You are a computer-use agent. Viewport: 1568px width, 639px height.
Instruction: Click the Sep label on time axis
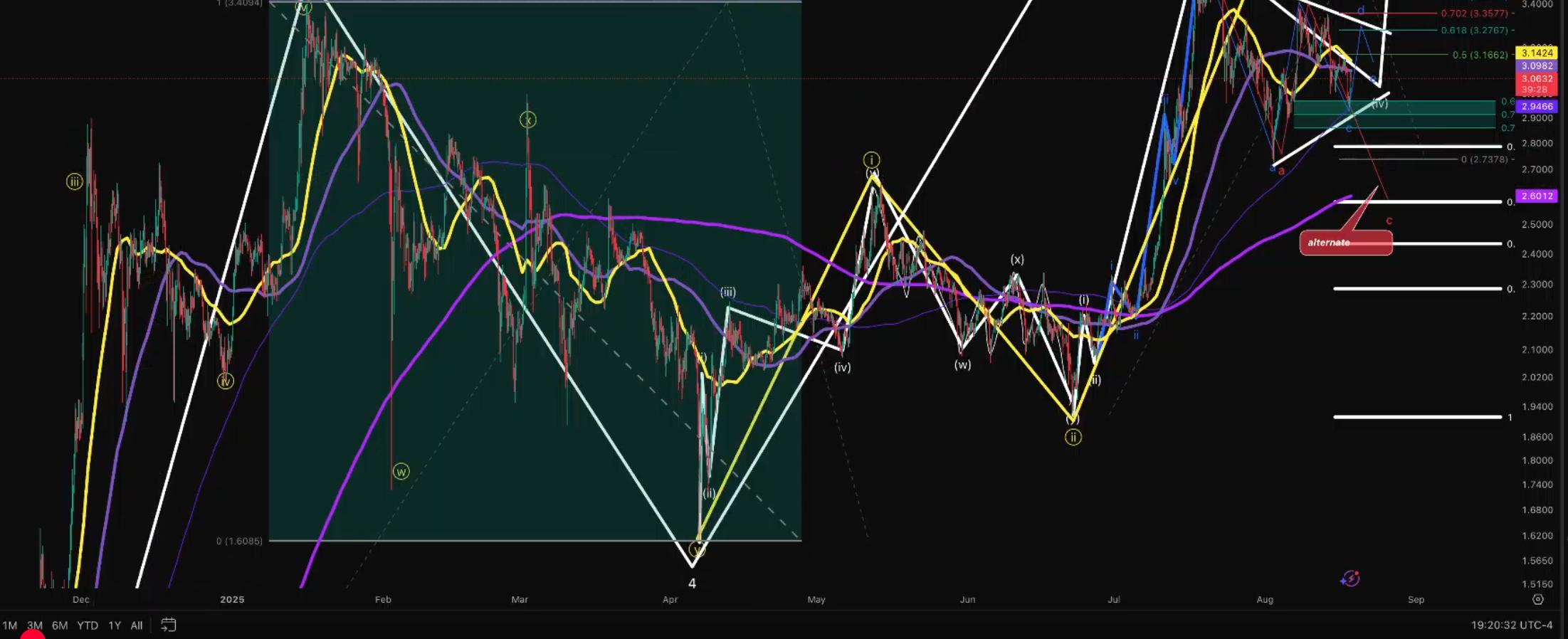coord(1416,600)
